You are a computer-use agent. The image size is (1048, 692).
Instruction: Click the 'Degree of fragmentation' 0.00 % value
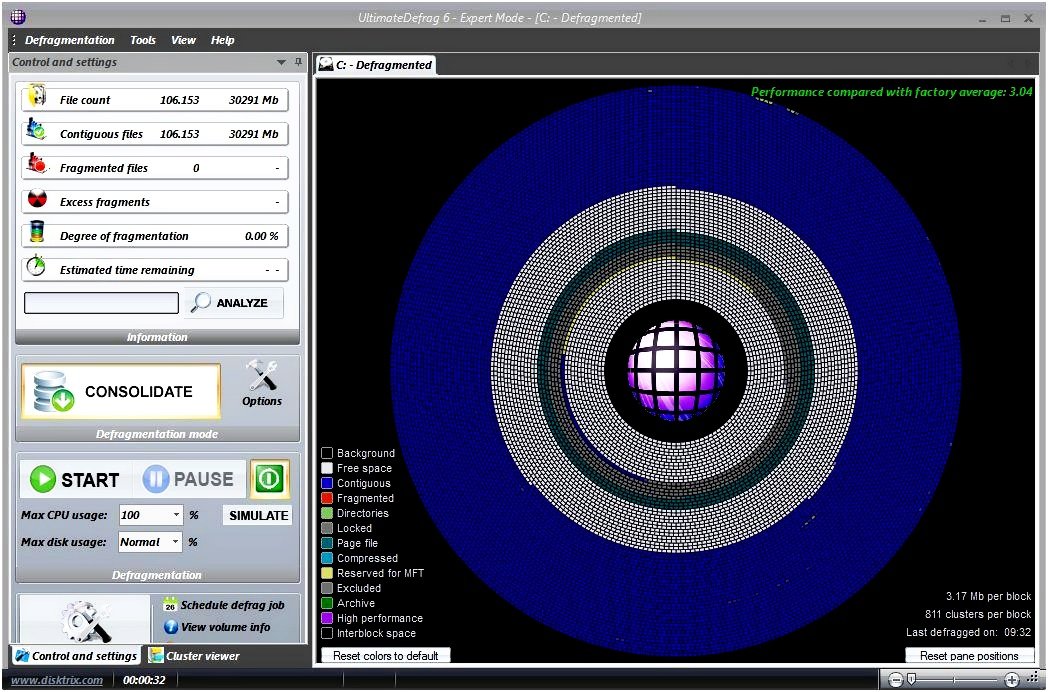tap(261, 236)
